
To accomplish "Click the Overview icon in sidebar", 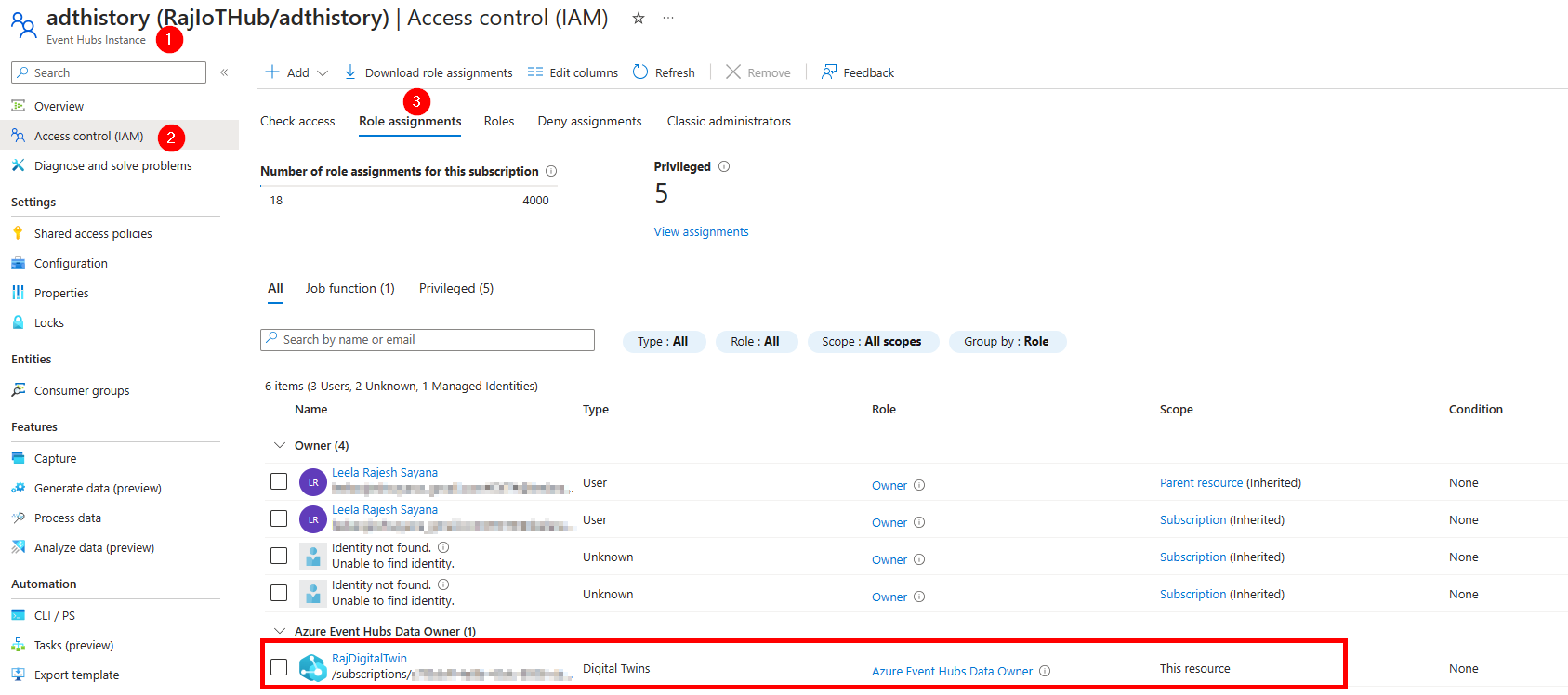I will tap(18, 106).
